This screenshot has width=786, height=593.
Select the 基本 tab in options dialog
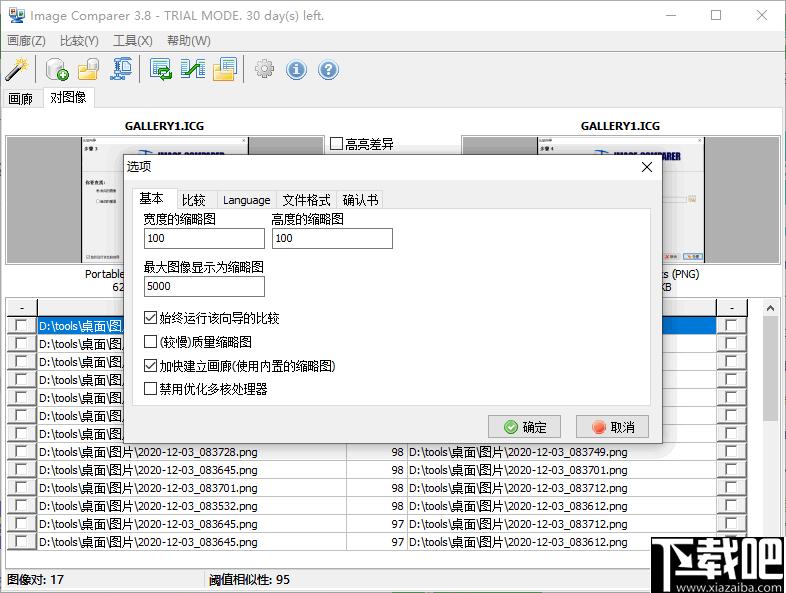pyautogui.click(x=152, y=199)
